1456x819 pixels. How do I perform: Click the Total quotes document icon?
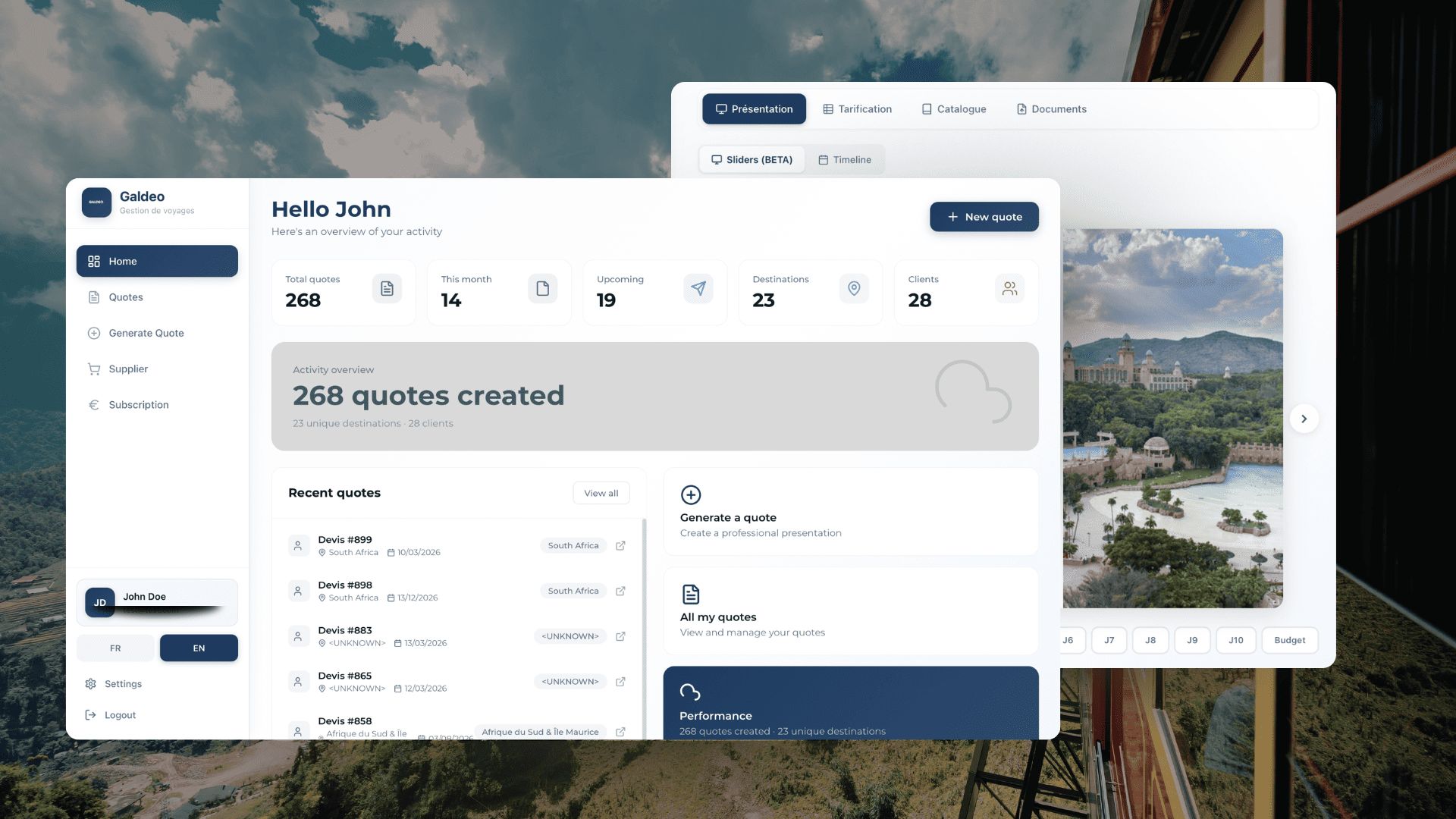pyautogui.click(x=387, y=289)
